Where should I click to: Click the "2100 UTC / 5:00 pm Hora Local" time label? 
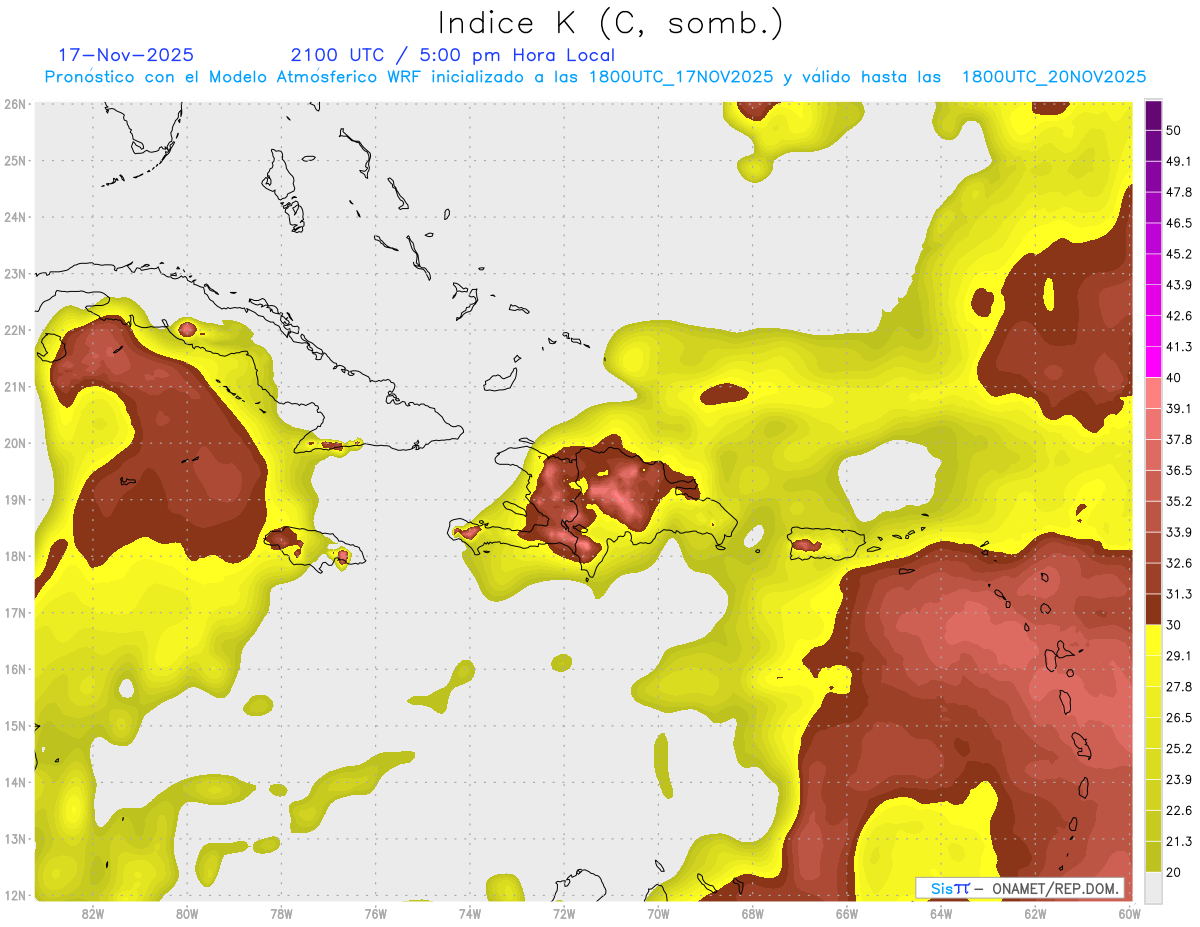[452, 55]
